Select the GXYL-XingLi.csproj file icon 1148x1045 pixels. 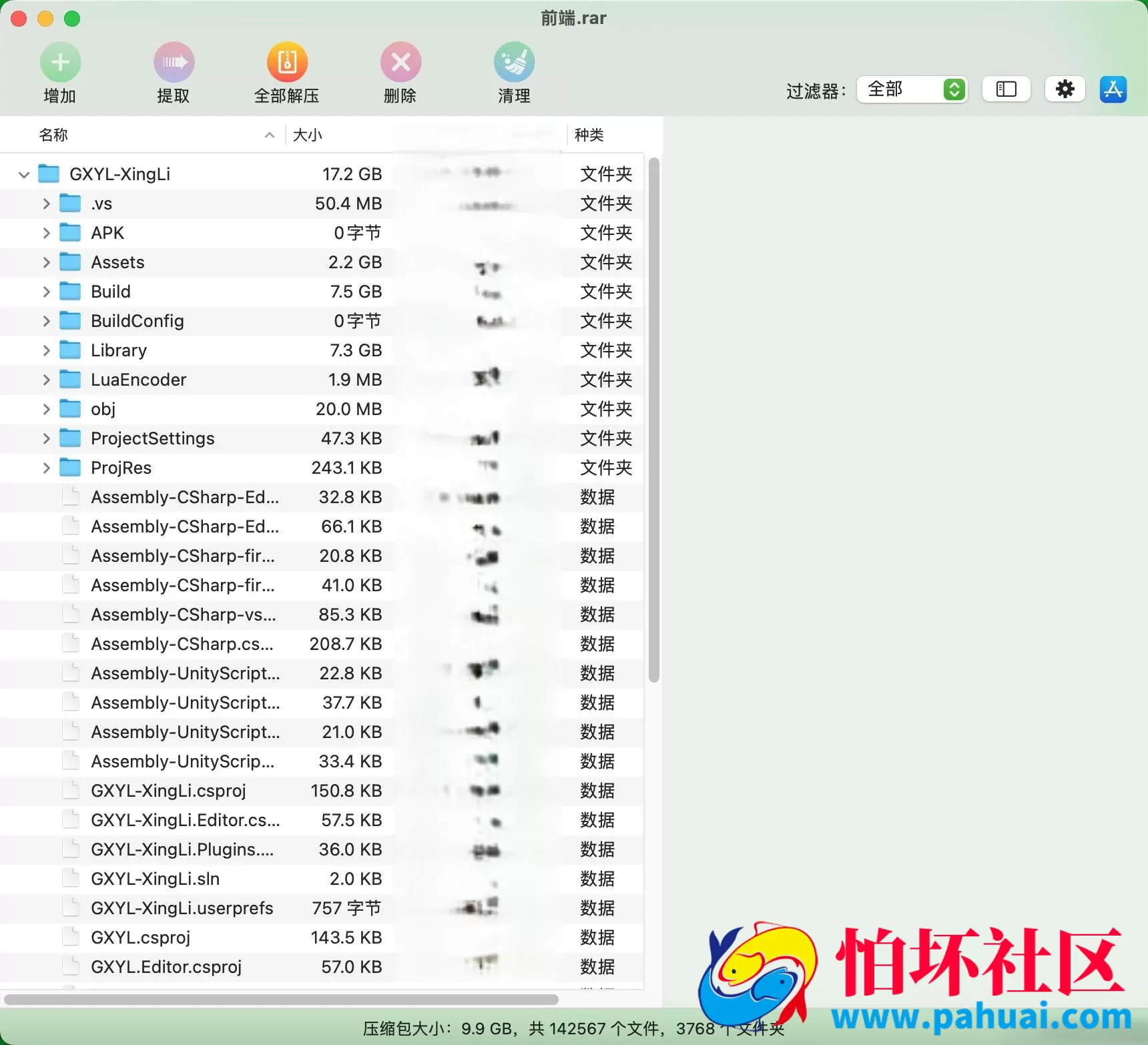[70, 790]
